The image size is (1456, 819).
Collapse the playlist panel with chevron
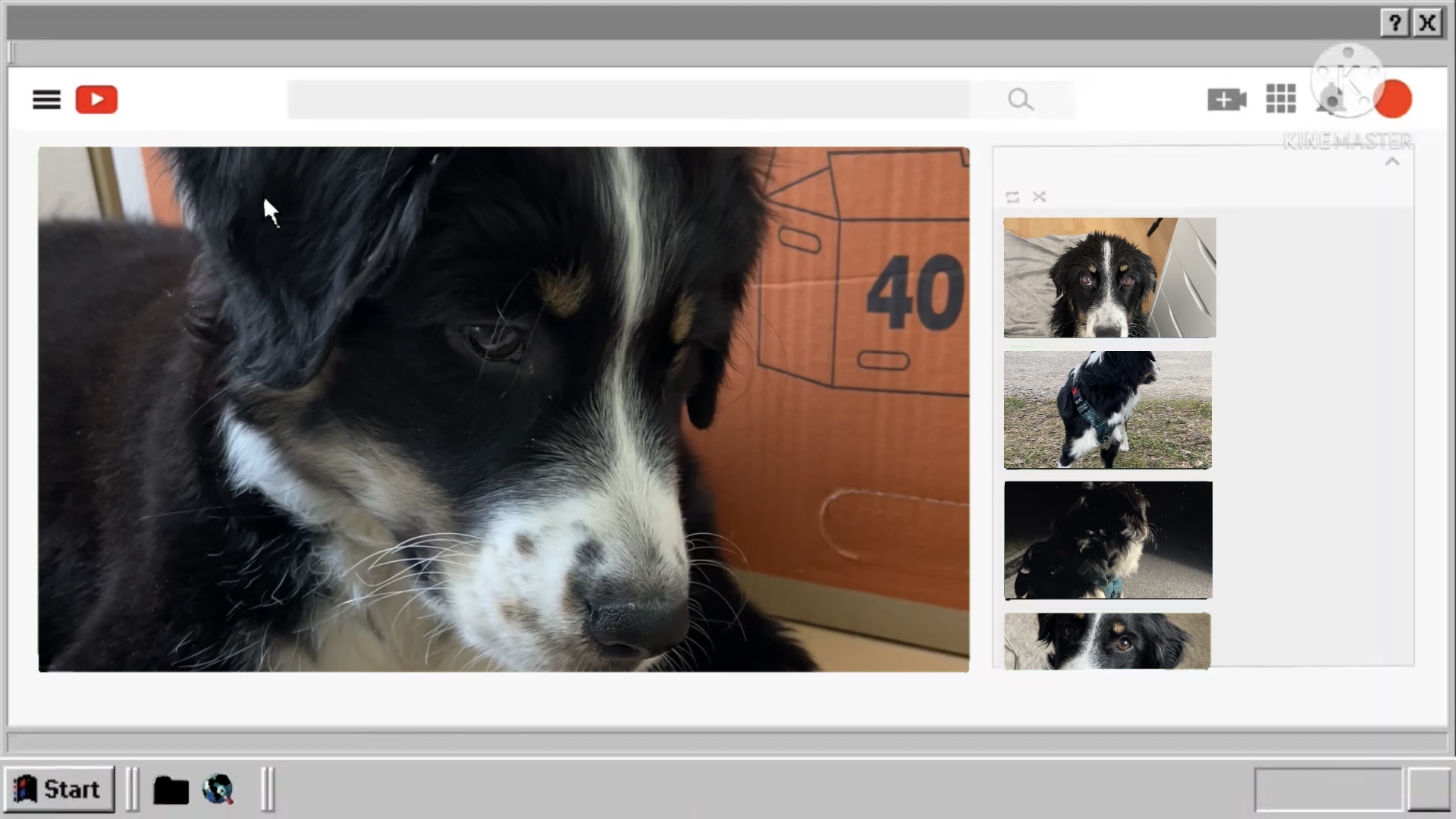(1392, 162)
